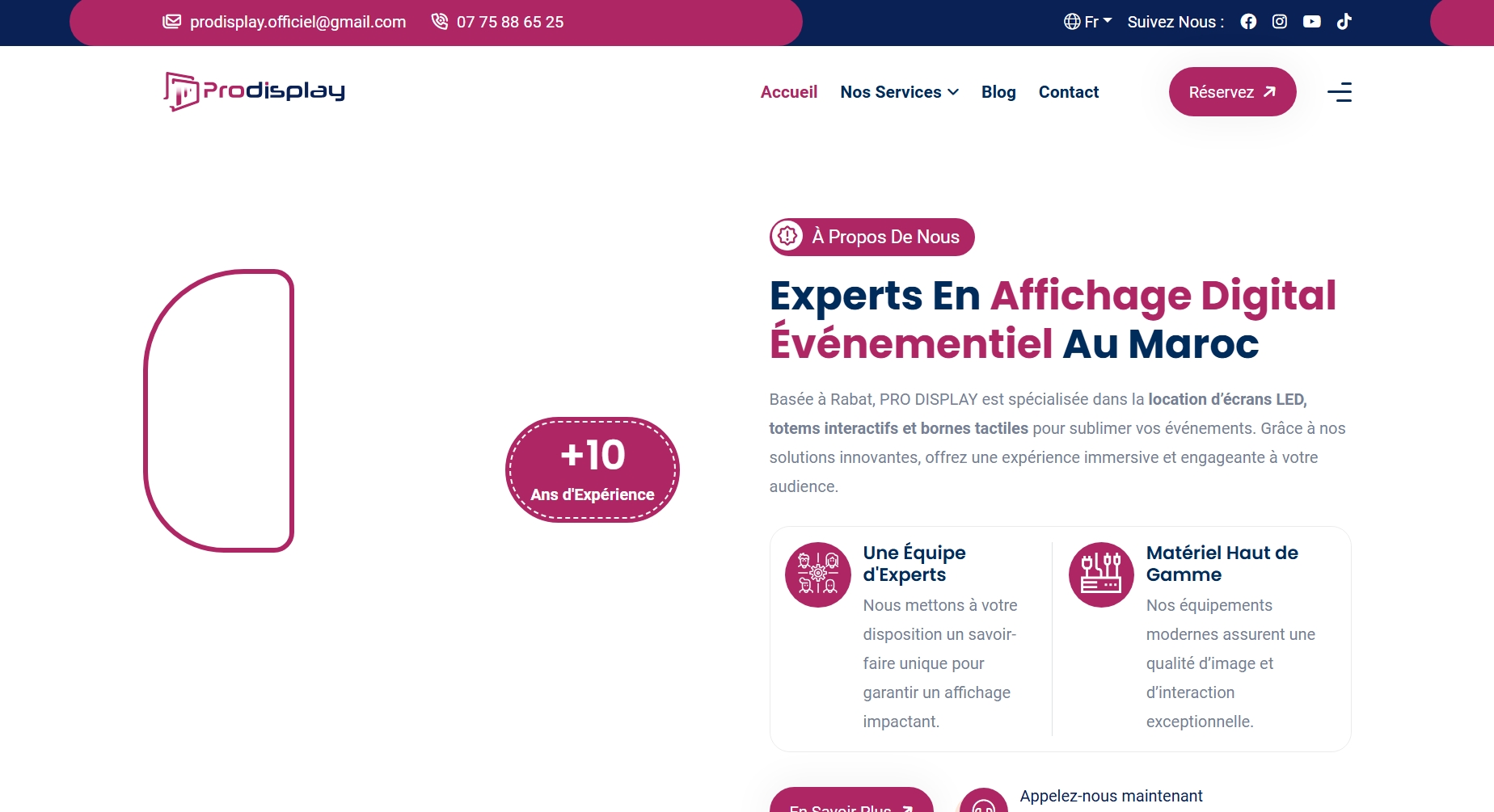Viewport: 1494px width, 812px height.
Task: Click the high-end equipment round icon
Action: click(x=1101, y=574)
